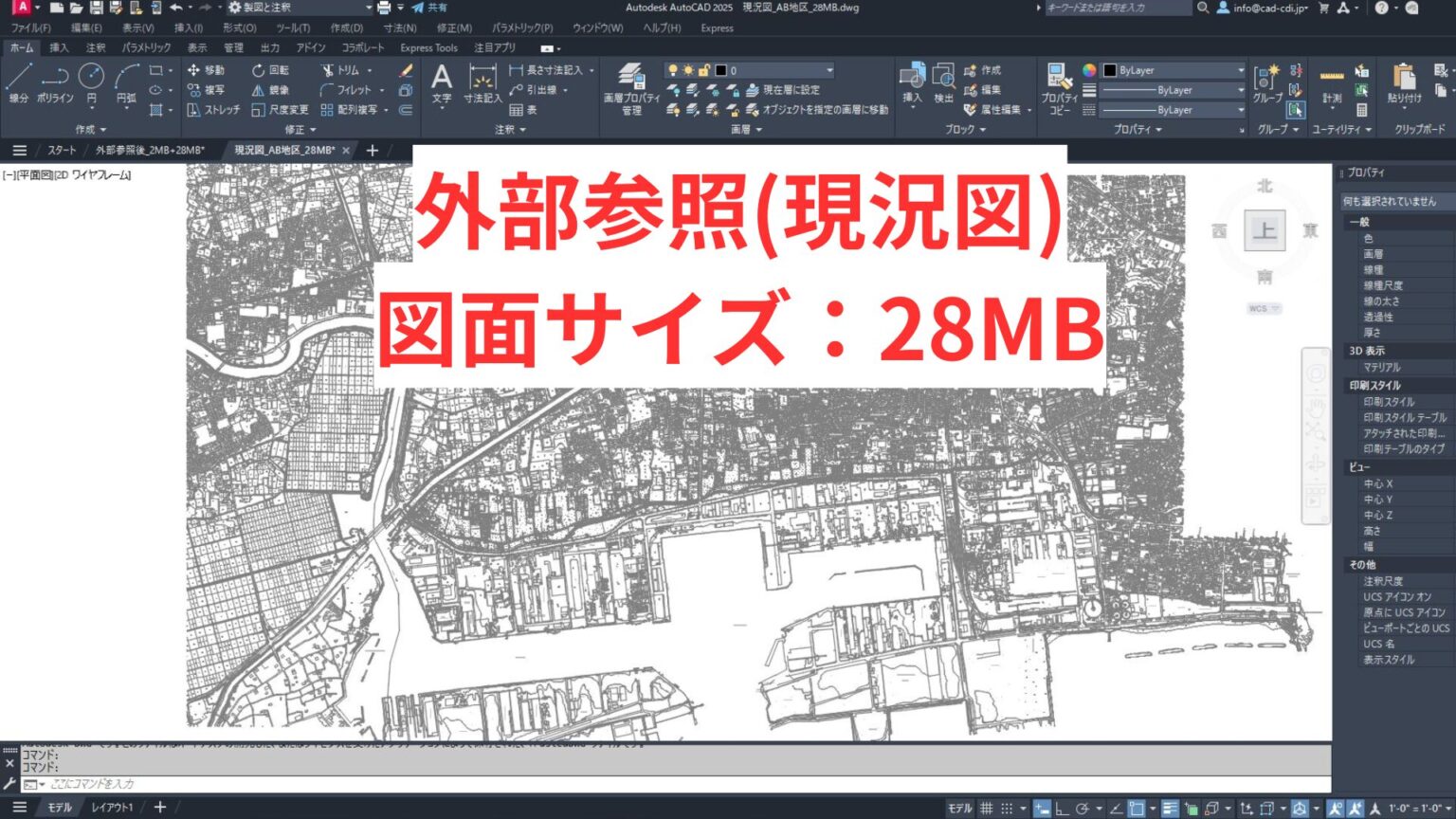Screen dimensions: 1456x819
Task: Open the 挿入 ribbon tab
Action: click(59, 47)
